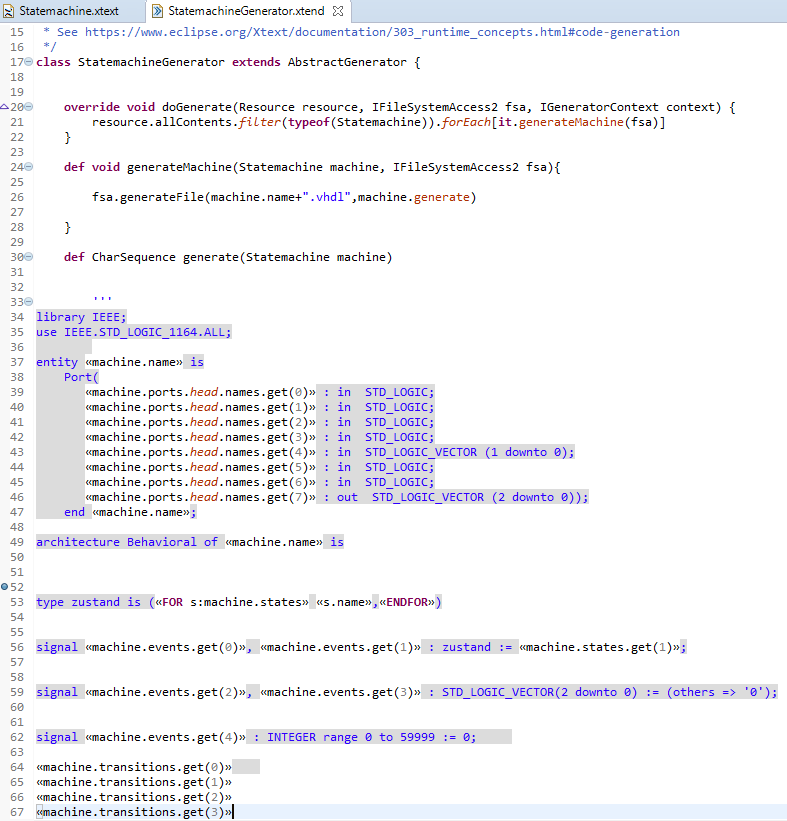Screen dimensions: 787x821
Task: Click 'FOR s:machine.states' expression
Action: [231, 602]
